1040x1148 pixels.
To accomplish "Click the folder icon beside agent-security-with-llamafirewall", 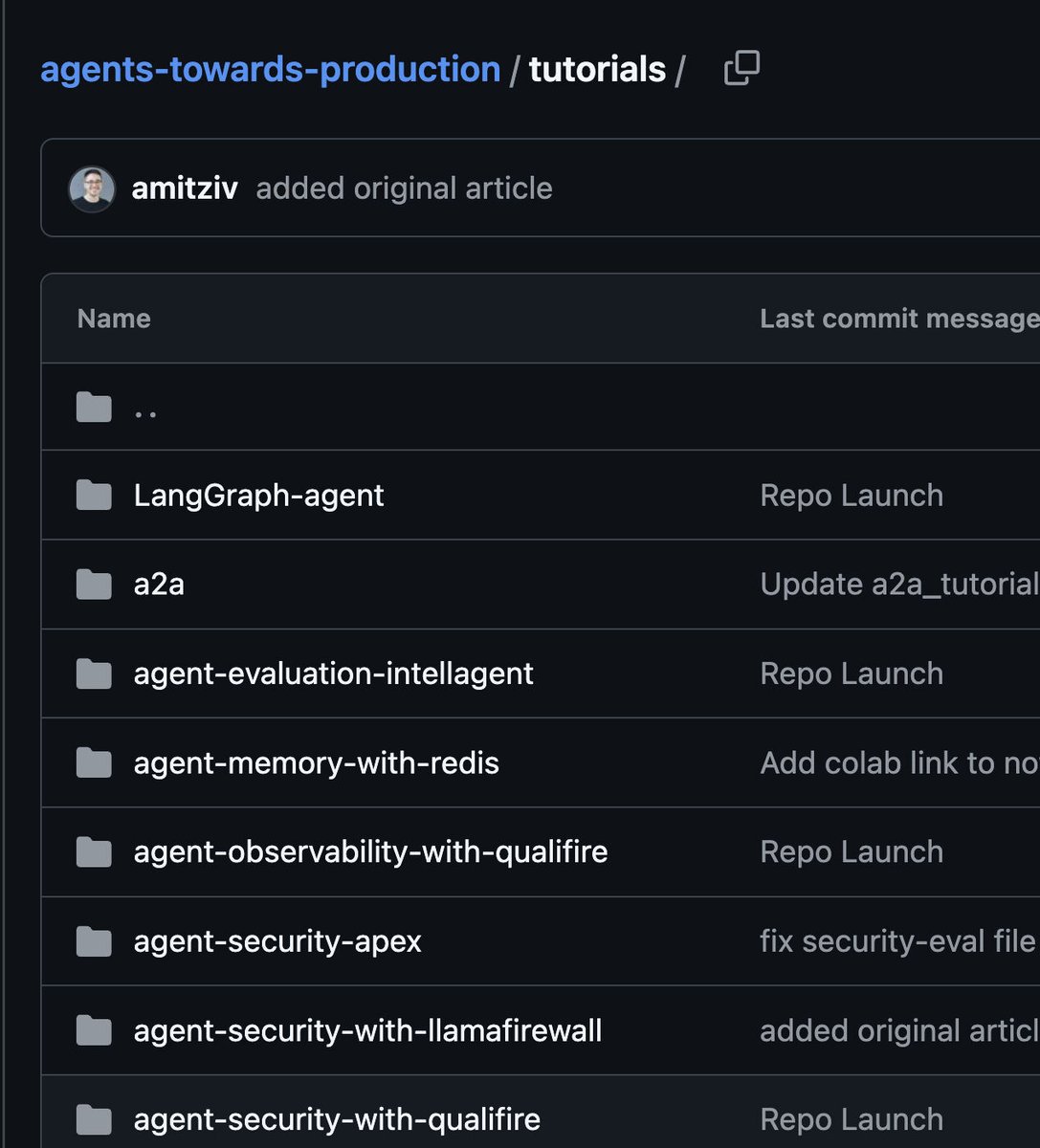I will point(94,1030).
